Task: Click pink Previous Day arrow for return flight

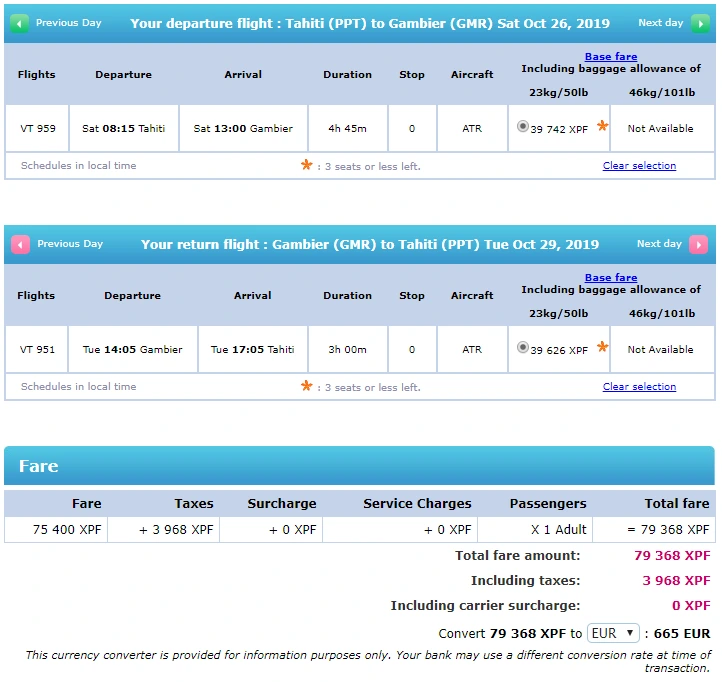Action: tap(20, 245)
